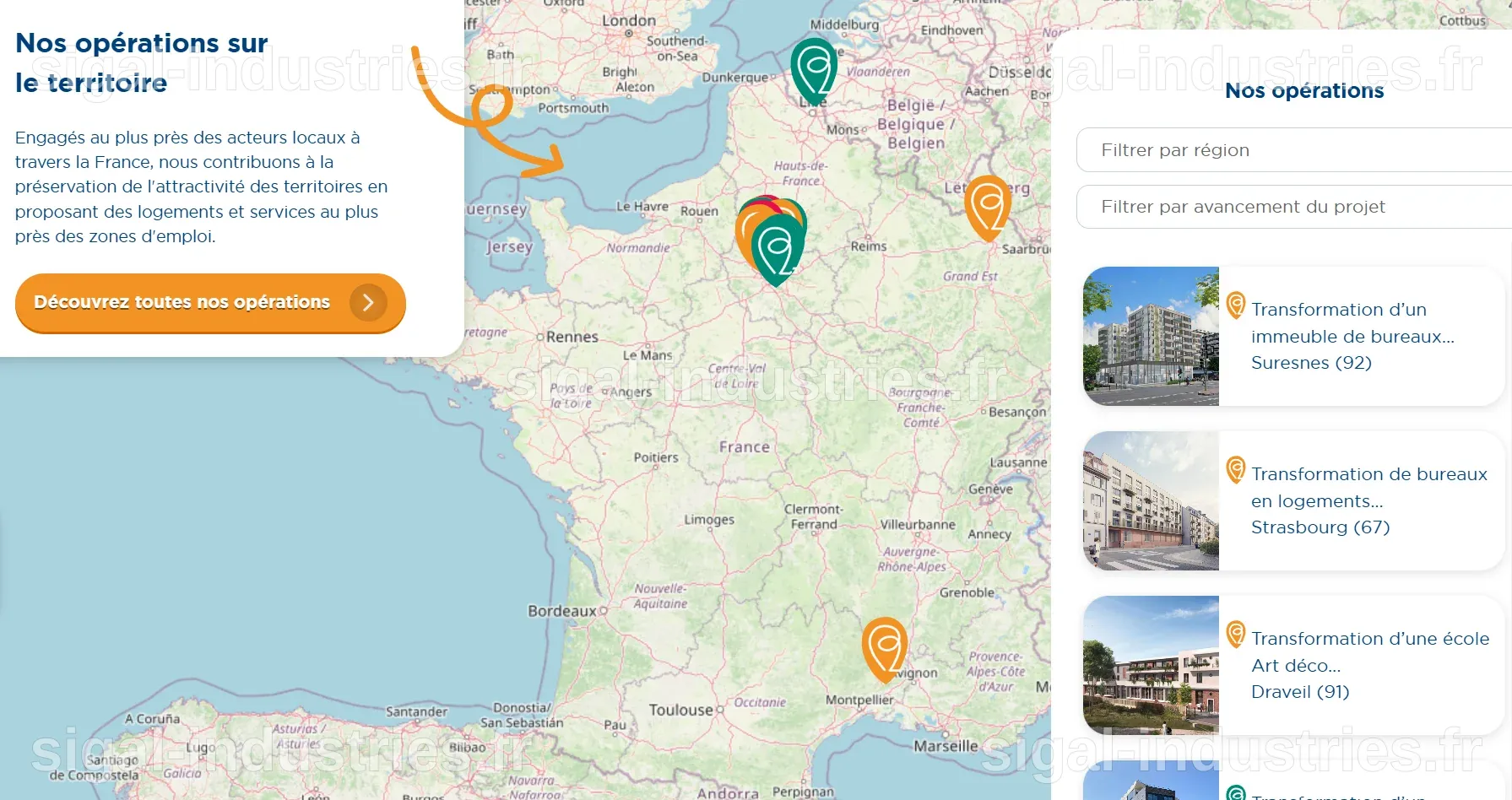The height and width of the screenshot is (800, 1512).
Task: Click the orange pin icon beside Draveil listing
Action: point(1236,635)
